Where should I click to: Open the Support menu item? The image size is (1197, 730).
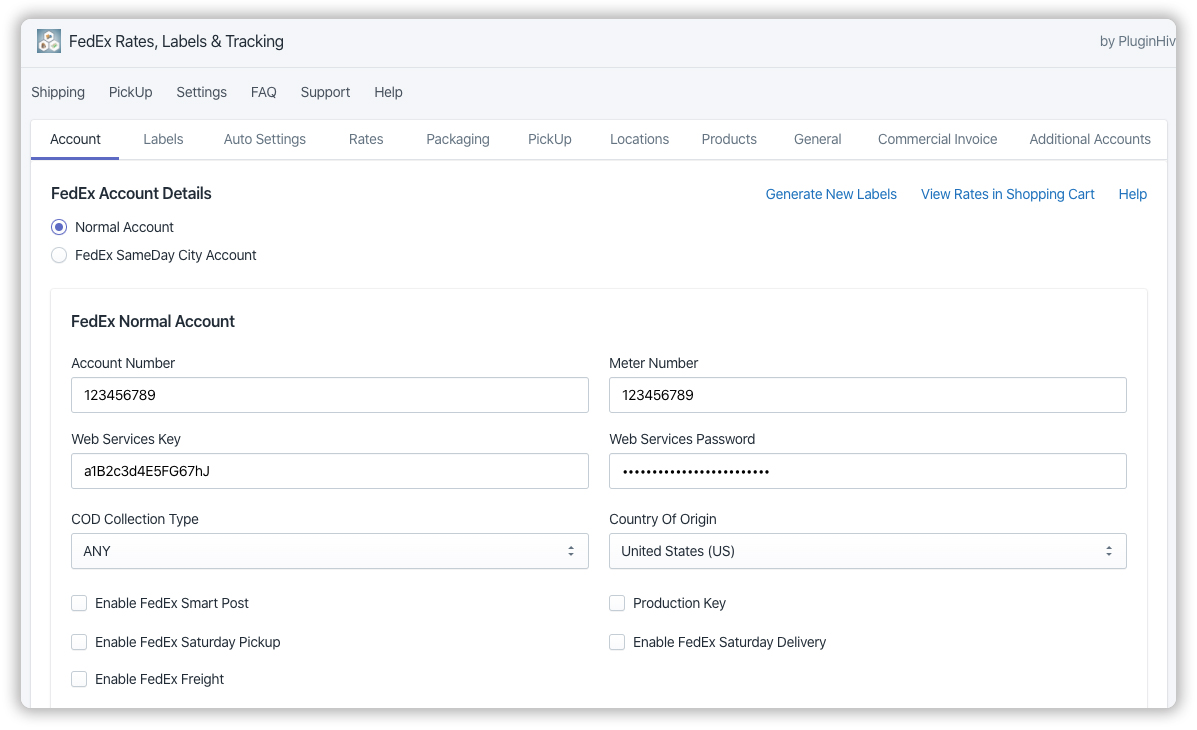point(325,92)
